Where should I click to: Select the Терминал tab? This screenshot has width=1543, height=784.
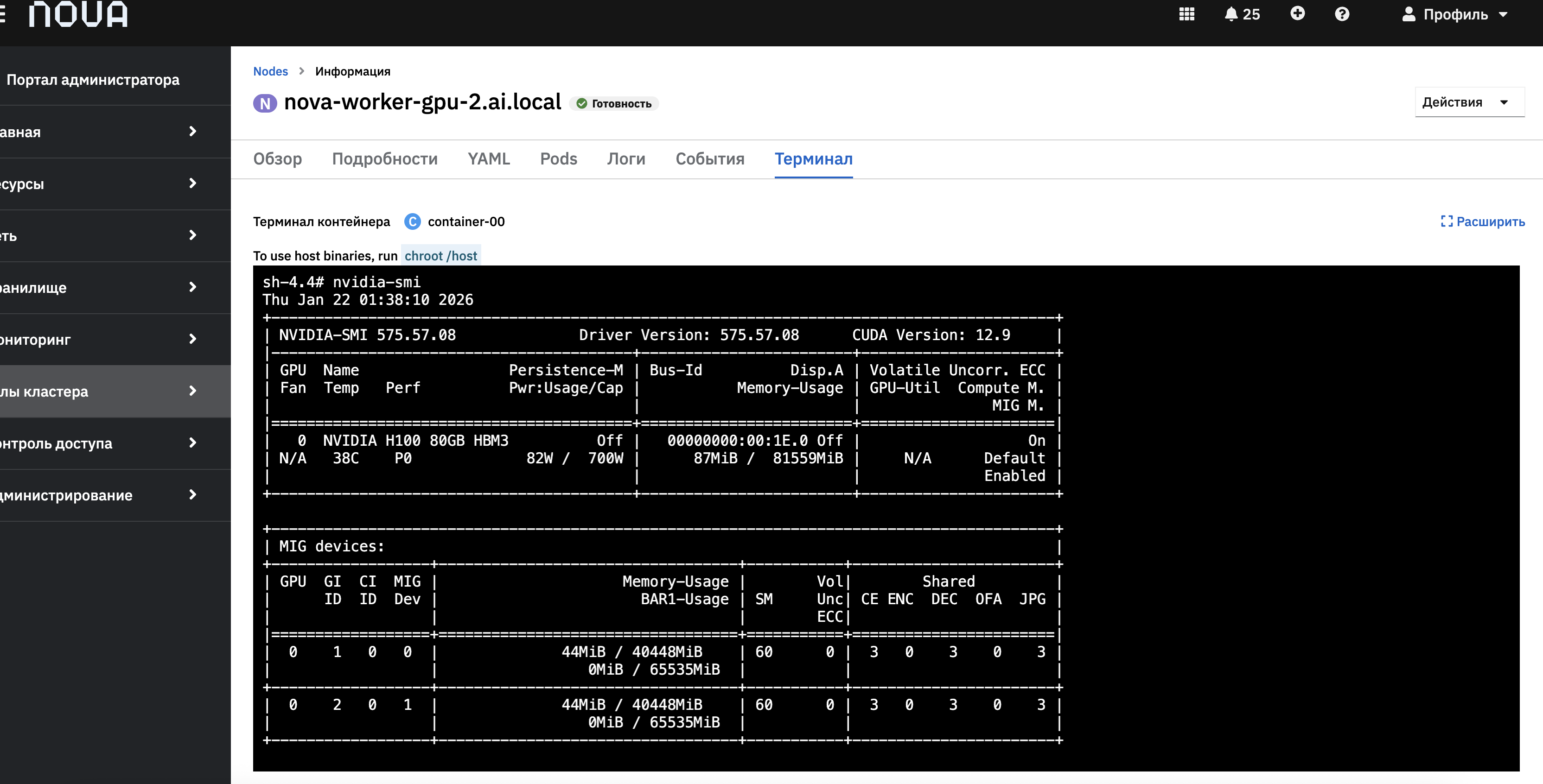[813, 158]
